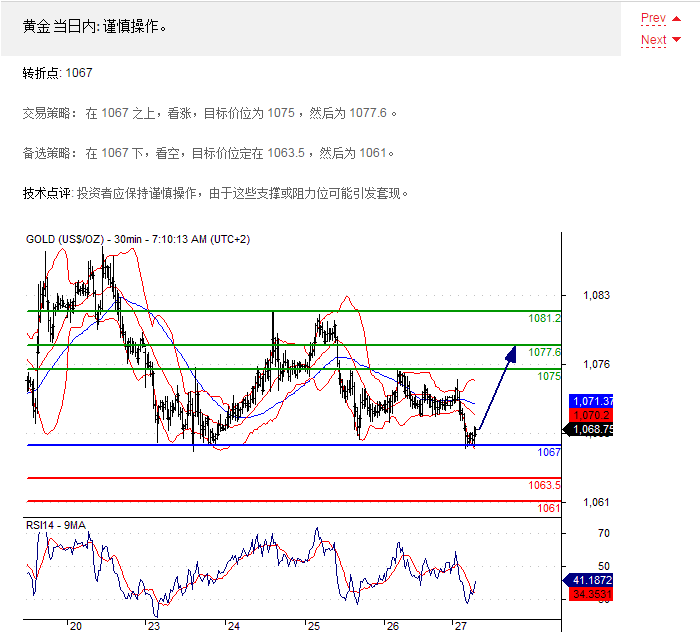Click the date label 25 on time axis
The height and width of the screenshot is (640, 700).
[314, 626]
